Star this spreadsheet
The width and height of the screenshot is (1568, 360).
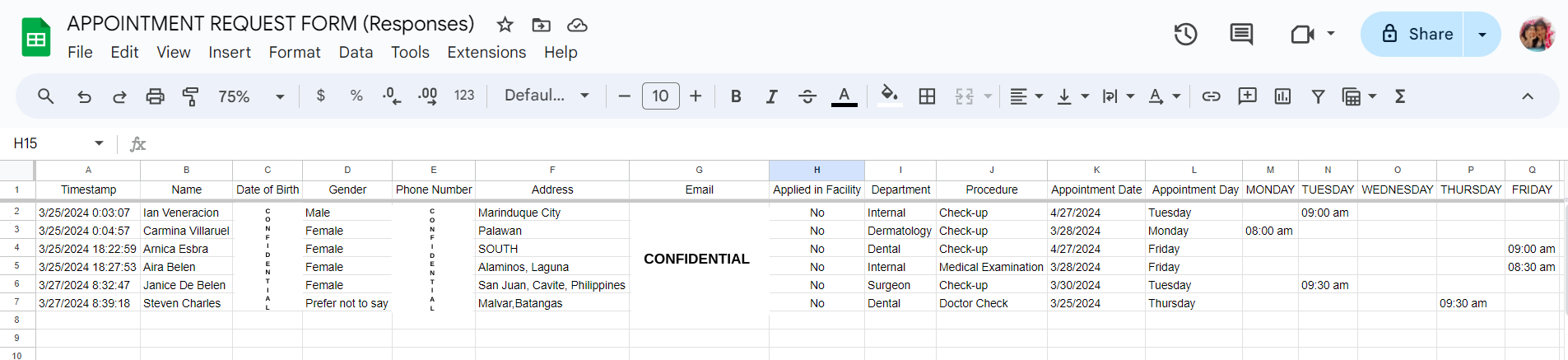click(505, 25)
